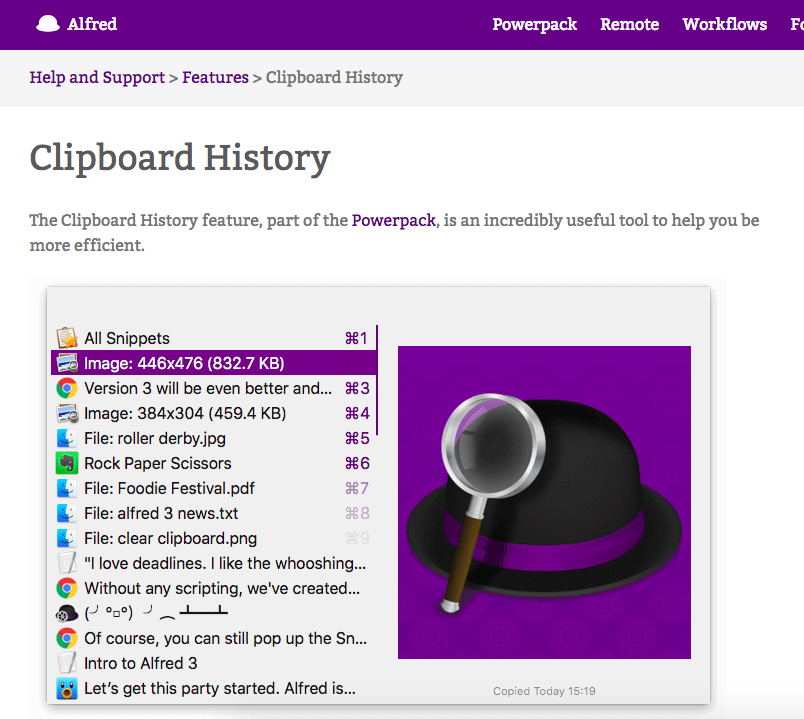Click Finder icon for clear clipboard.png

click(67, 538)
